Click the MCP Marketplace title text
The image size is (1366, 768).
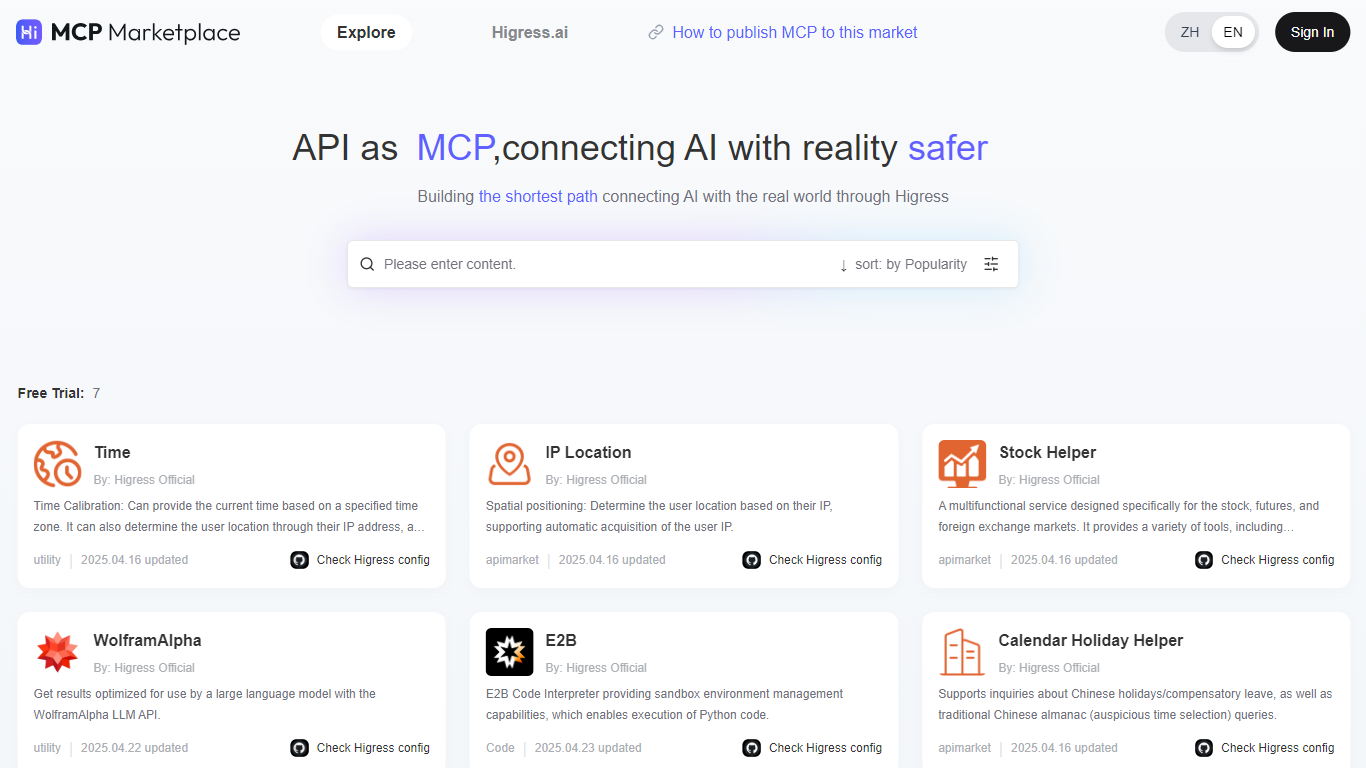point(145,32)
